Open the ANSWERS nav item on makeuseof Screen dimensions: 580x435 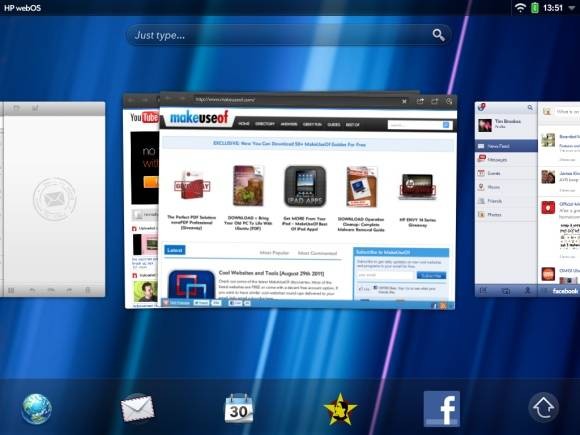coord(289,124)
